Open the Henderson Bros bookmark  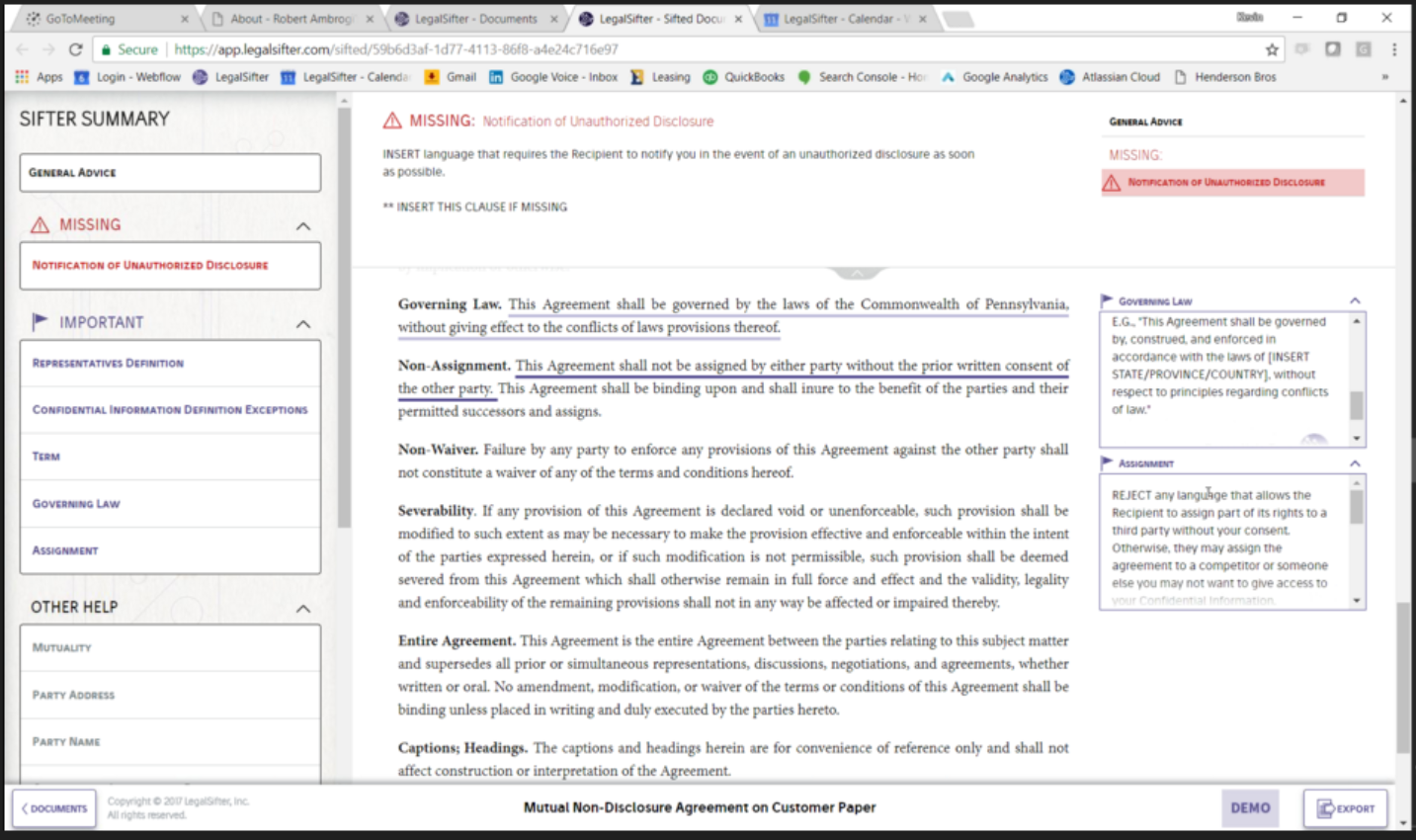[x=1224, y=77]
